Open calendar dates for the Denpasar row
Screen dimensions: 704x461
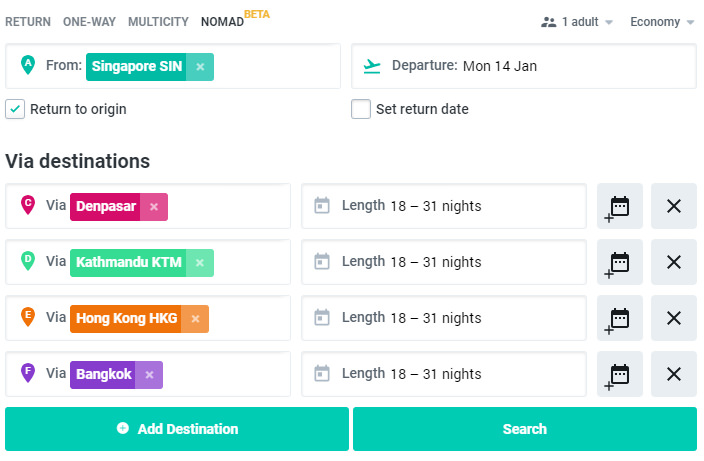point(619,207)
